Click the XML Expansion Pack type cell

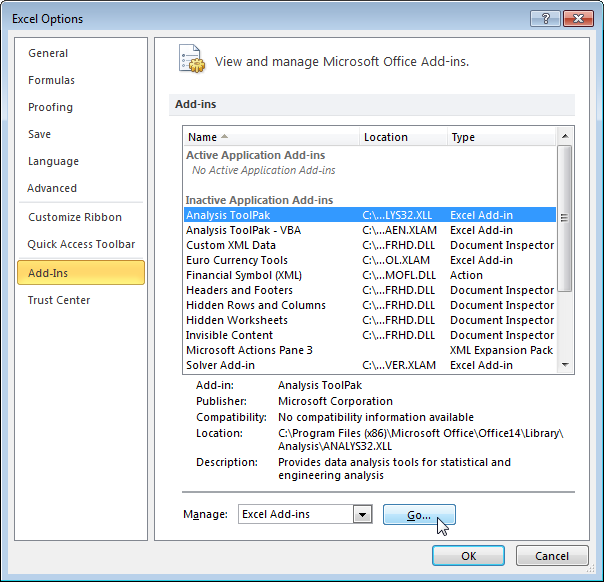pos(501,350)
